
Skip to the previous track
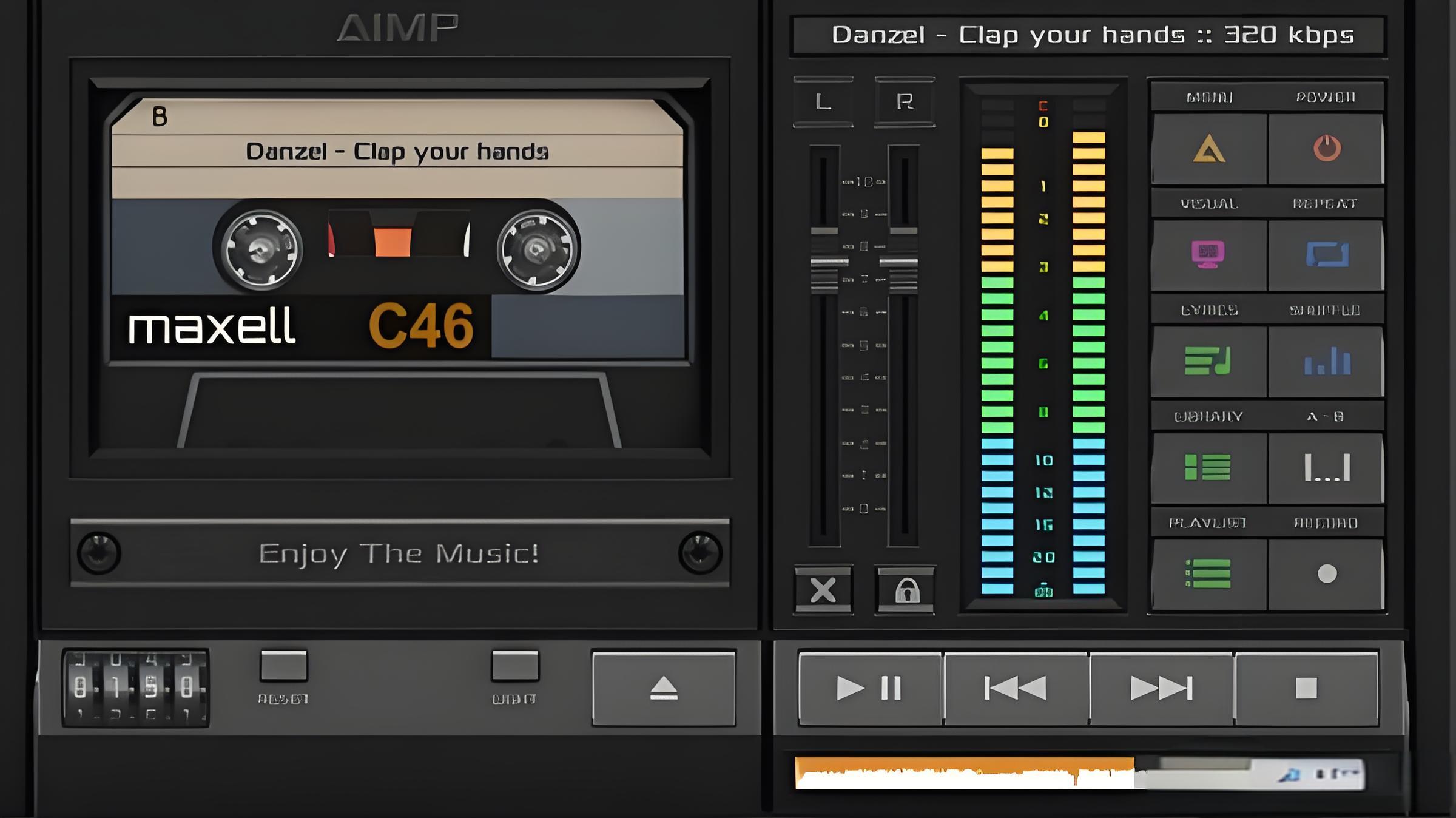click(x=1016, y=689)
